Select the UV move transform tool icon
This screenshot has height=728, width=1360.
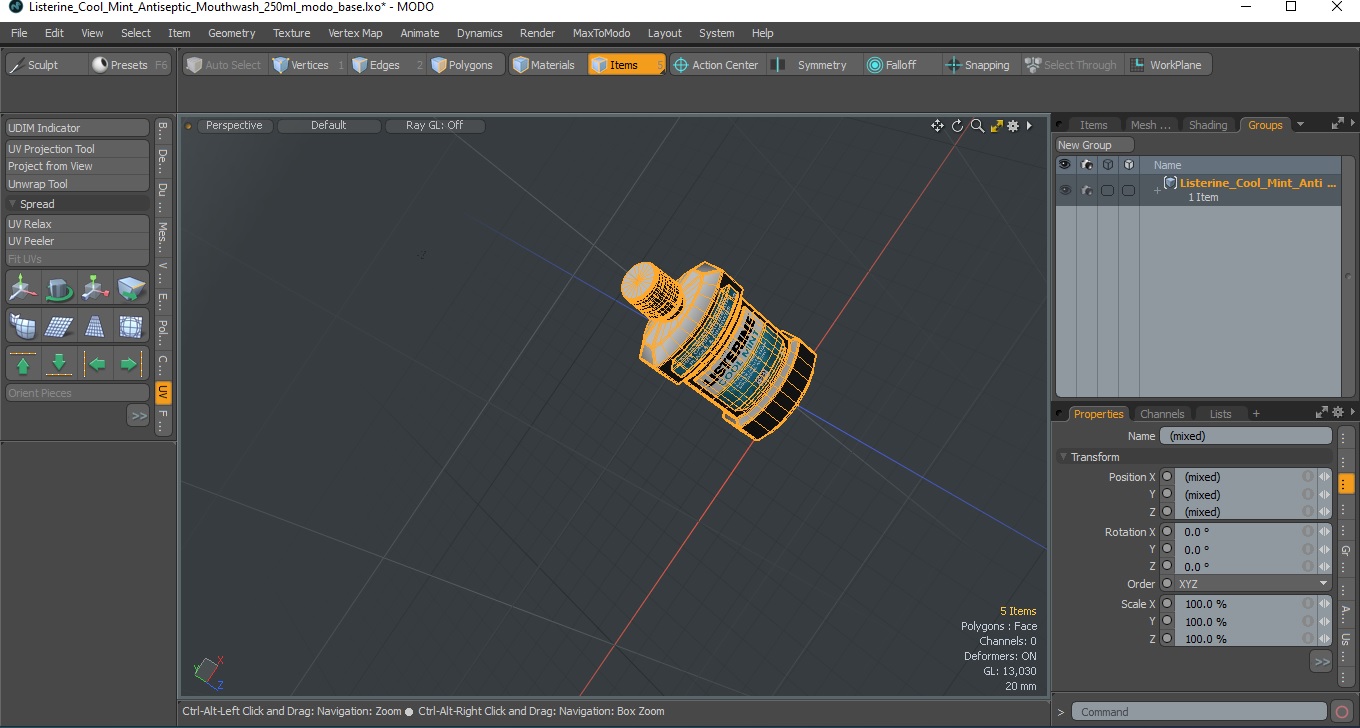23,289
